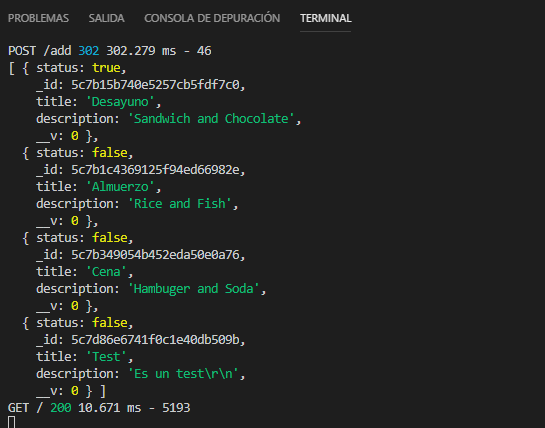545x428 pixels.
Task: Click the terminal cursor prompt
Action: (11, 422)
